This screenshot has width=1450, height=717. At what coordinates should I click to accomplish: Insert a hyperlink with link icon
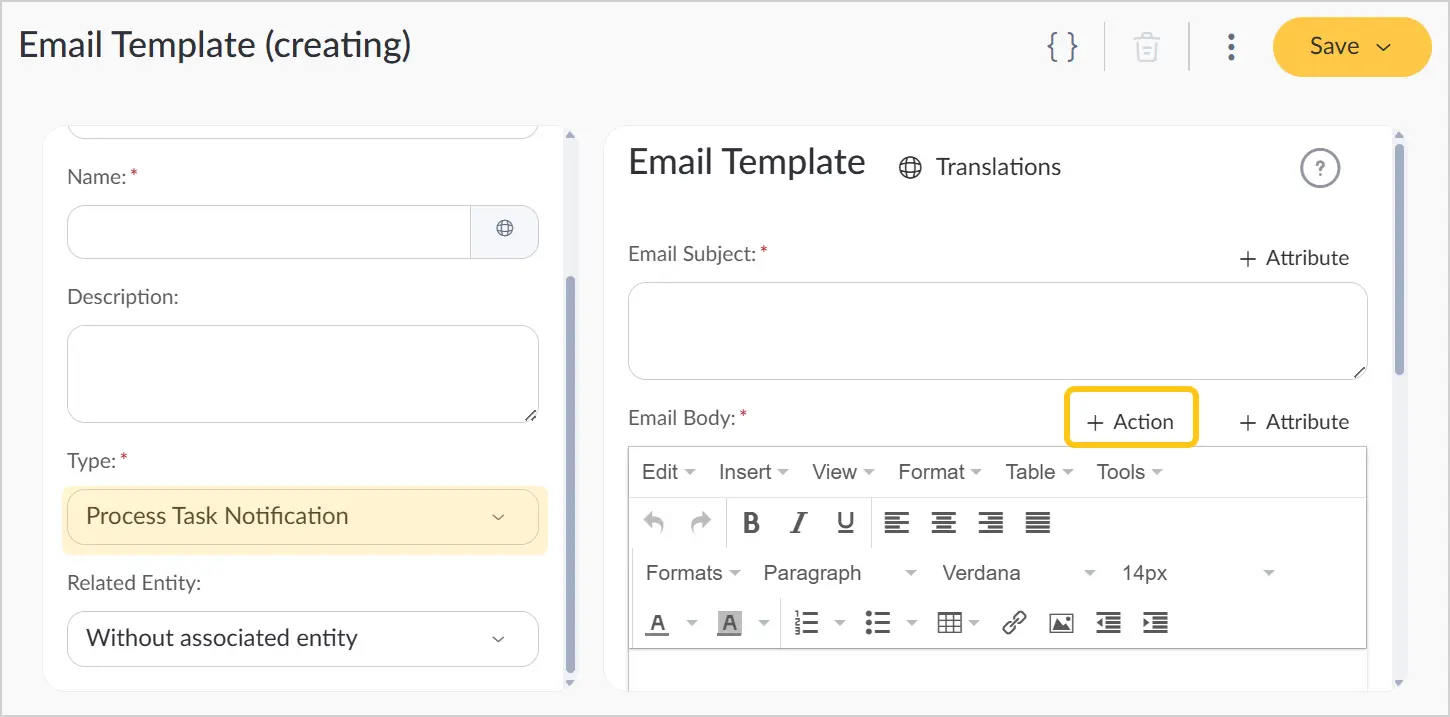tap(1014, 623)
